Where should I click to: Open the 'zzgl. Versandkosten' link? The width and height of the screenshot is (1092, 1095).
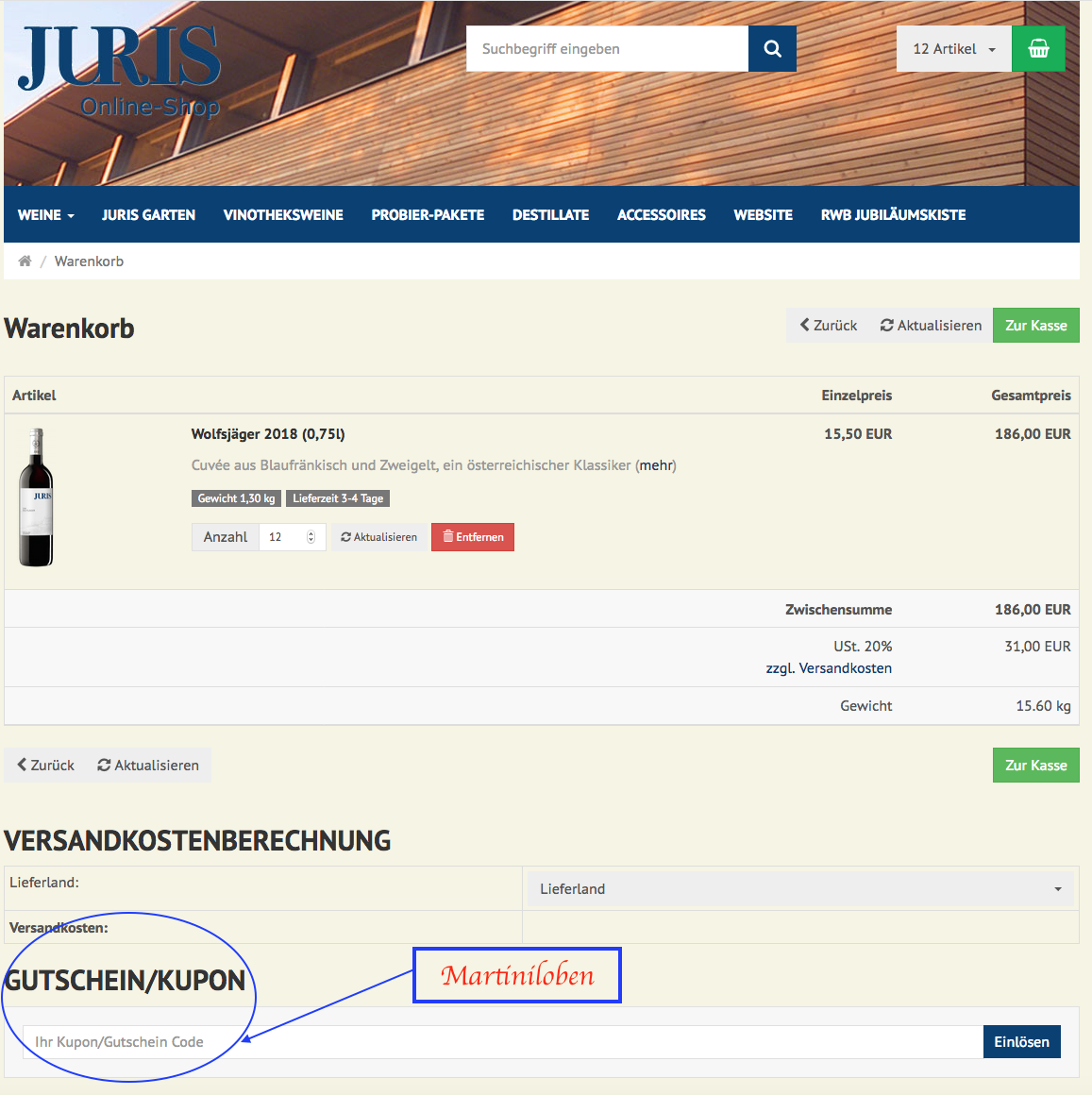pyautogui.click(x=829, y=668)
